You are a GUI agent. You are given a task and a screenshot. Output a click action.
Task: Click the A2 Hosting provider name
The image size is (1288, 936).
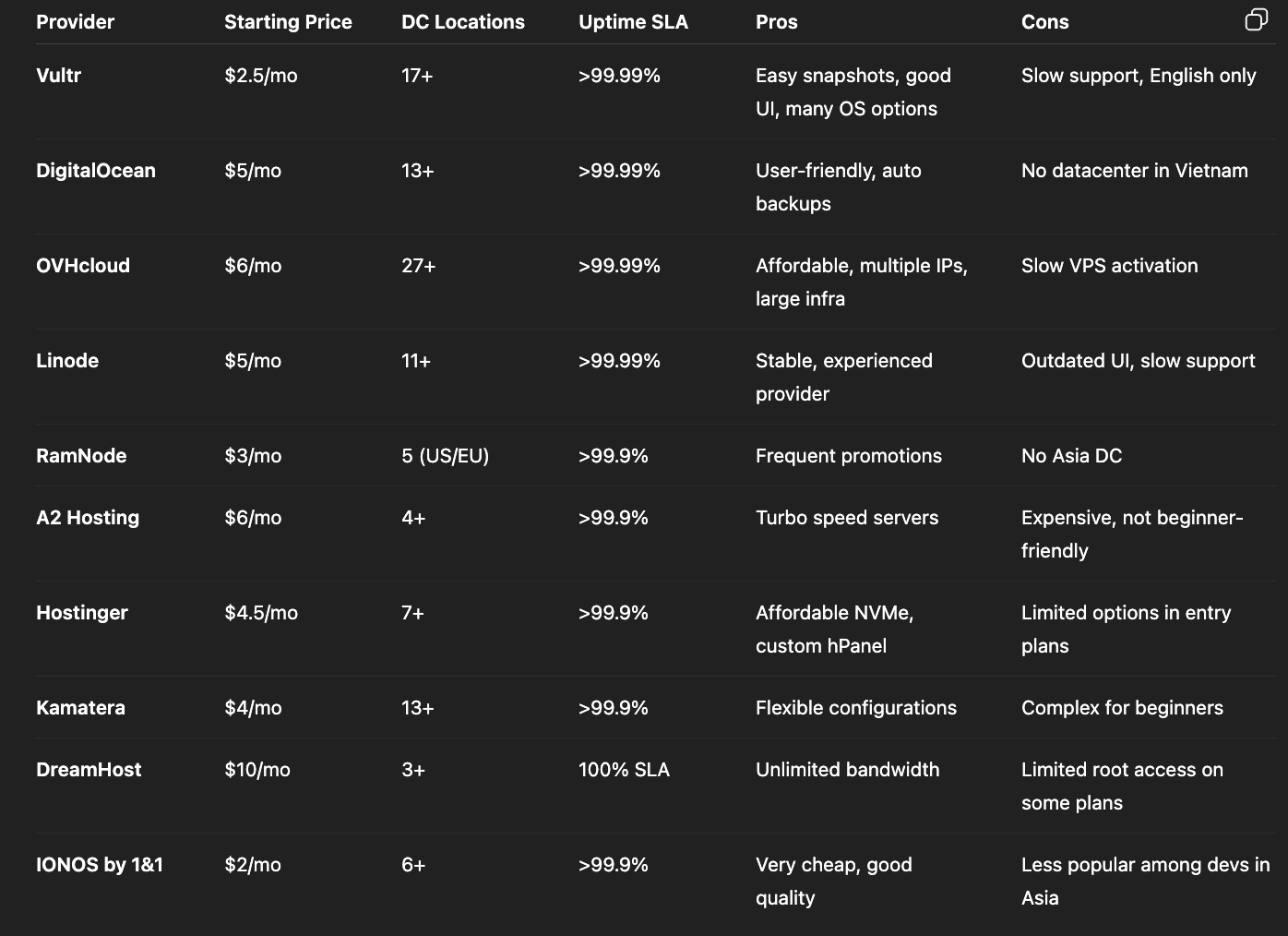87,518
